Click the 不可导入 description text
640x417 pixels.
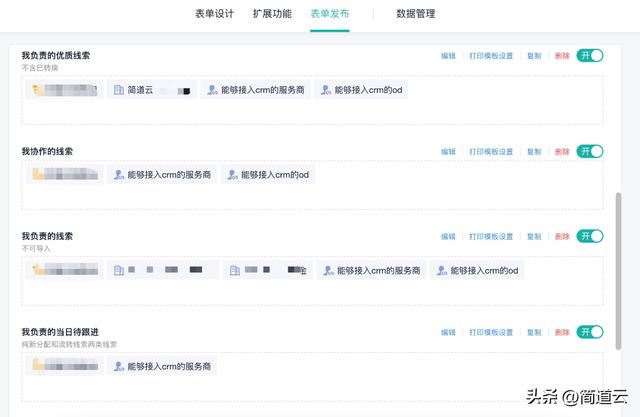(x=36, y=248)
